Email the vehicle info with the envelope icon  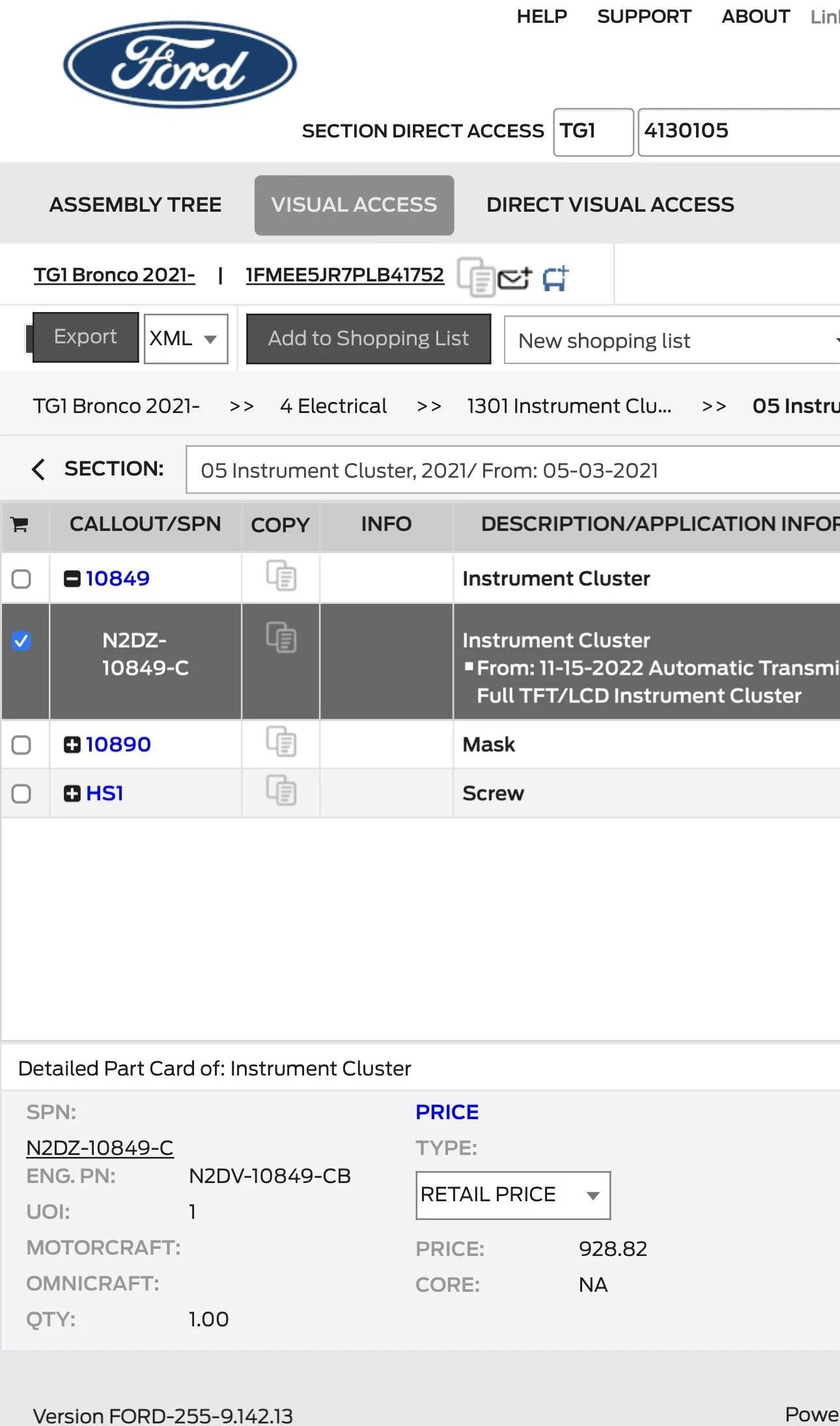(514, 279)
